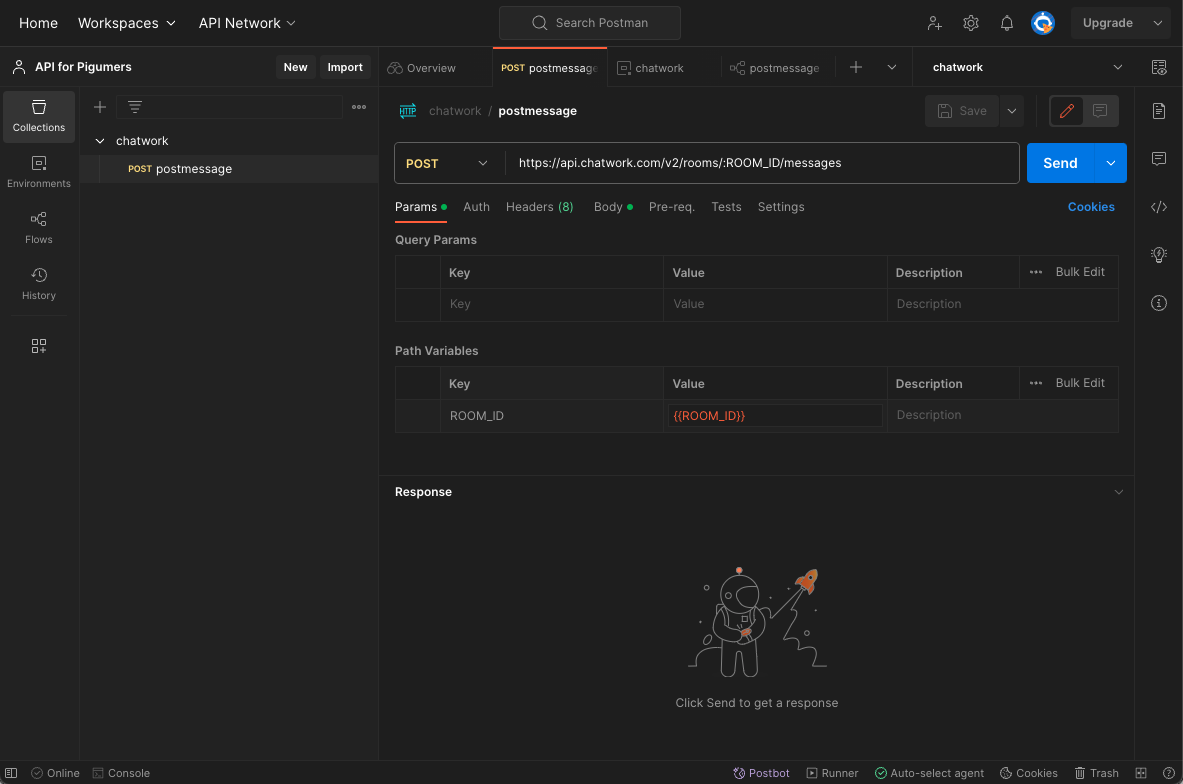Screen dimensions: 1183x784
Task: Collapse the chatwork collection tree
Action: (x=100, y=141)
